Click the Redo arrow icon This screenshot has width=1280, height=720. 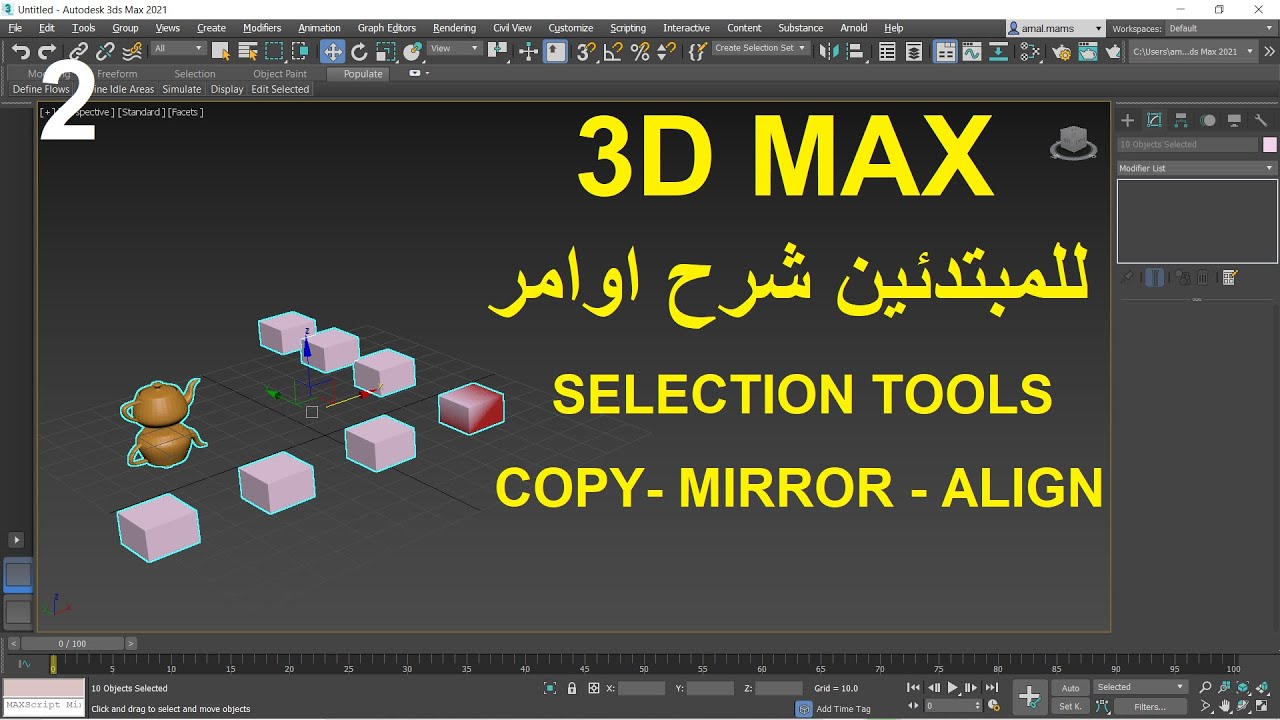[47, 52]
